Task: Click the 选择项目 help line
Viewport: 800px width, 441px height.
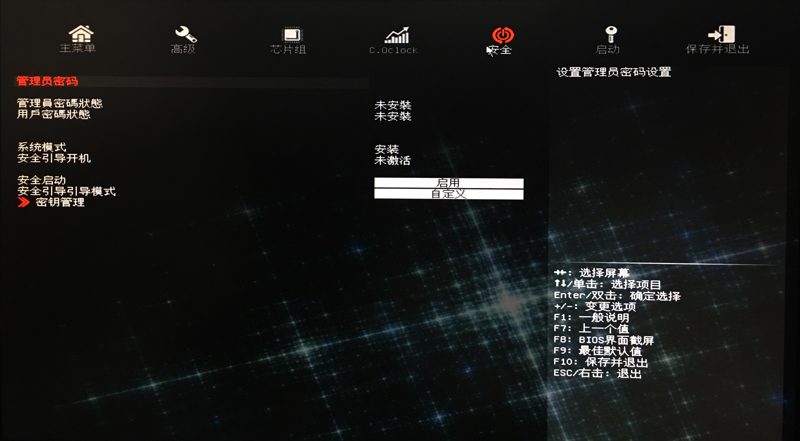Action: (607, 284)
